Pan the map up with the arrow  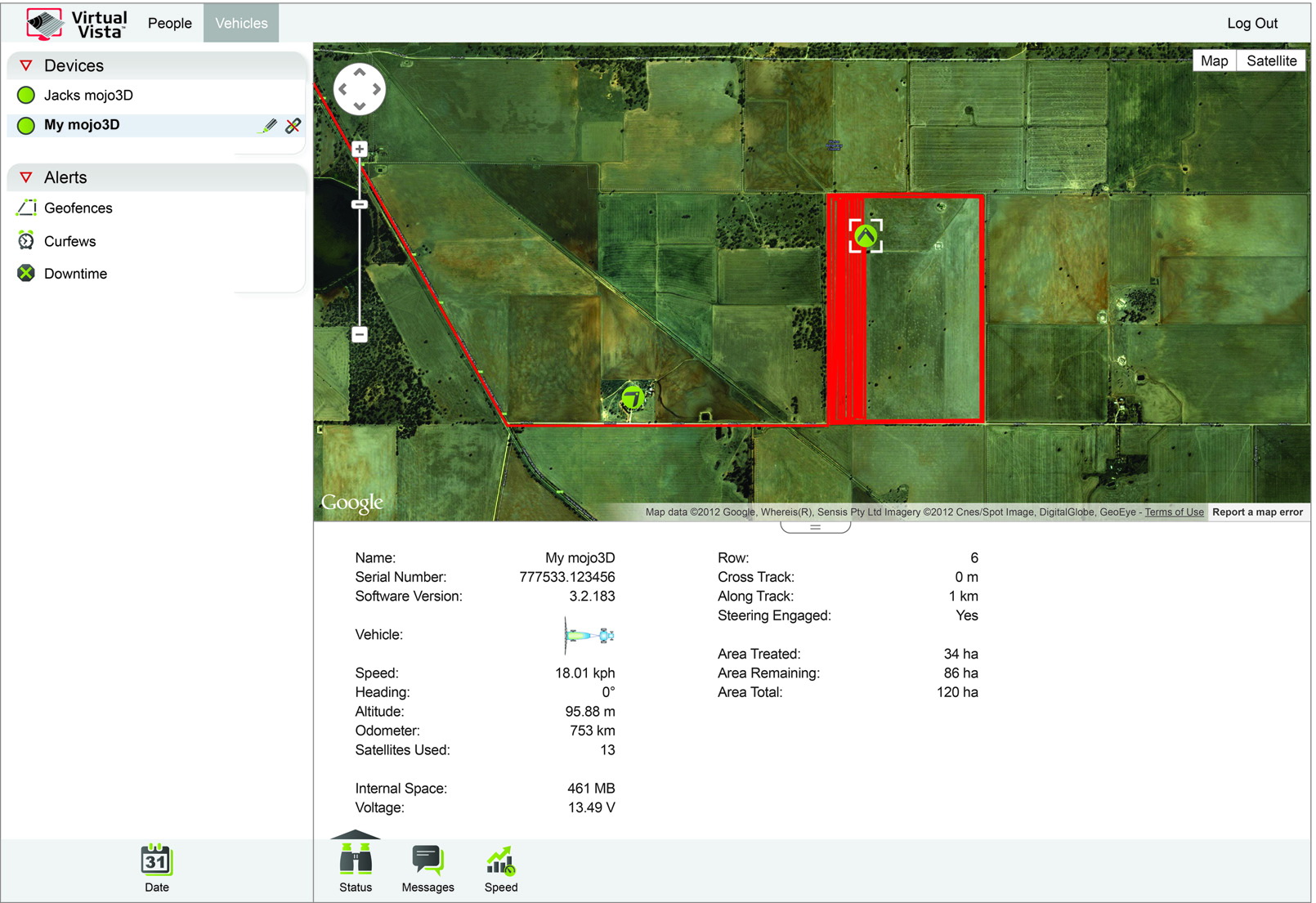[x=360, y=73]
